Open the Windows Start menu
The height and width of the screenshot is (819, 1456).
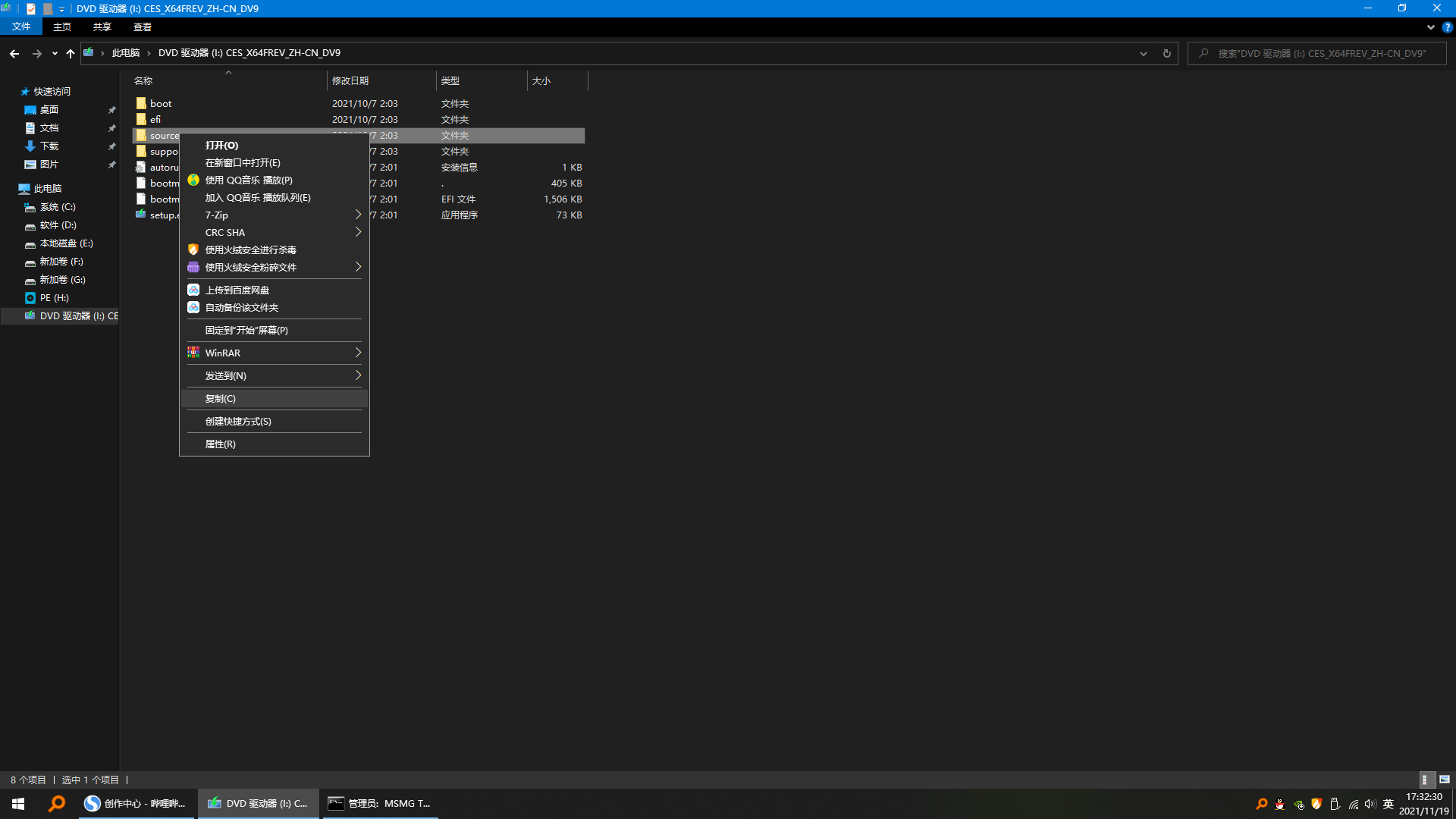click(18, 804)
